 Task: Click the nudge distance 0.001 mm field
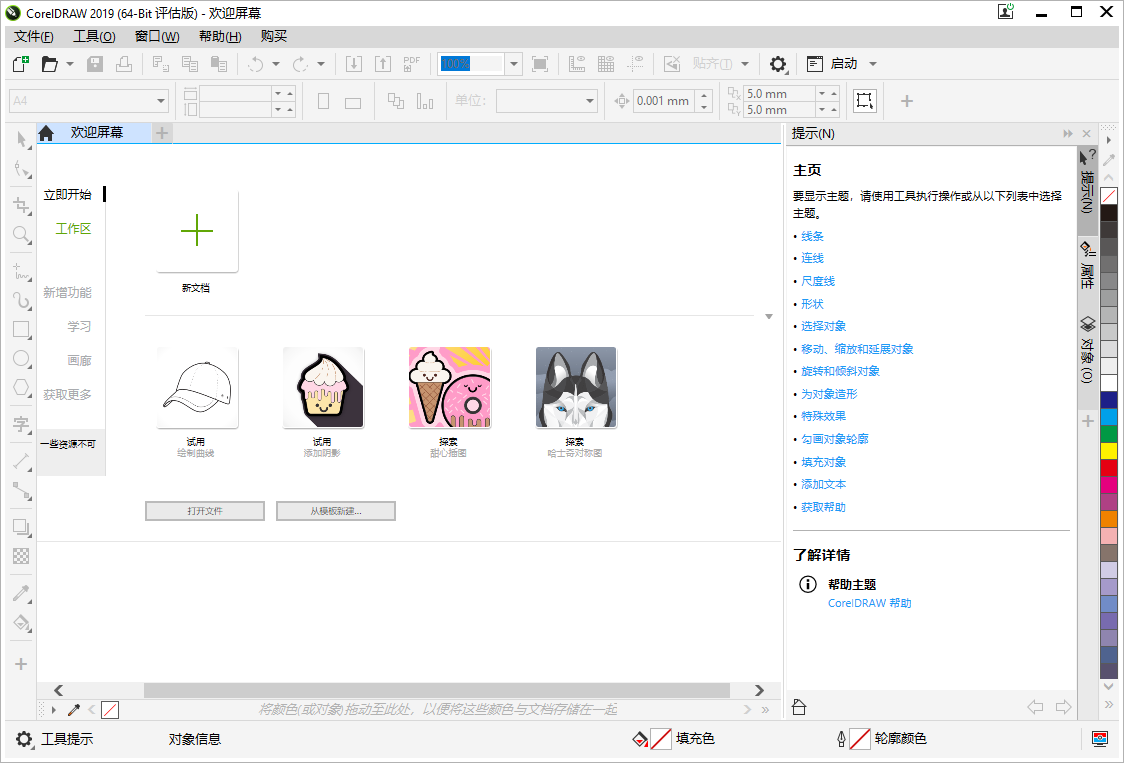tap(665, 101)
